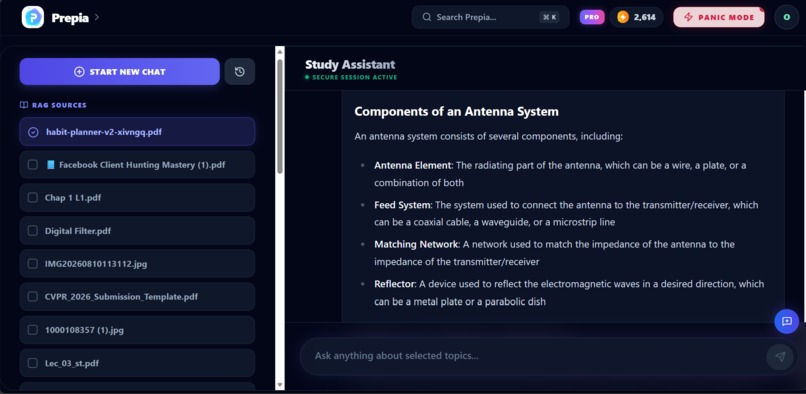The width and height of the screenshot is (806, 394).
Task: Expand the chevron next to Prepia
Action: pos(97,17)
